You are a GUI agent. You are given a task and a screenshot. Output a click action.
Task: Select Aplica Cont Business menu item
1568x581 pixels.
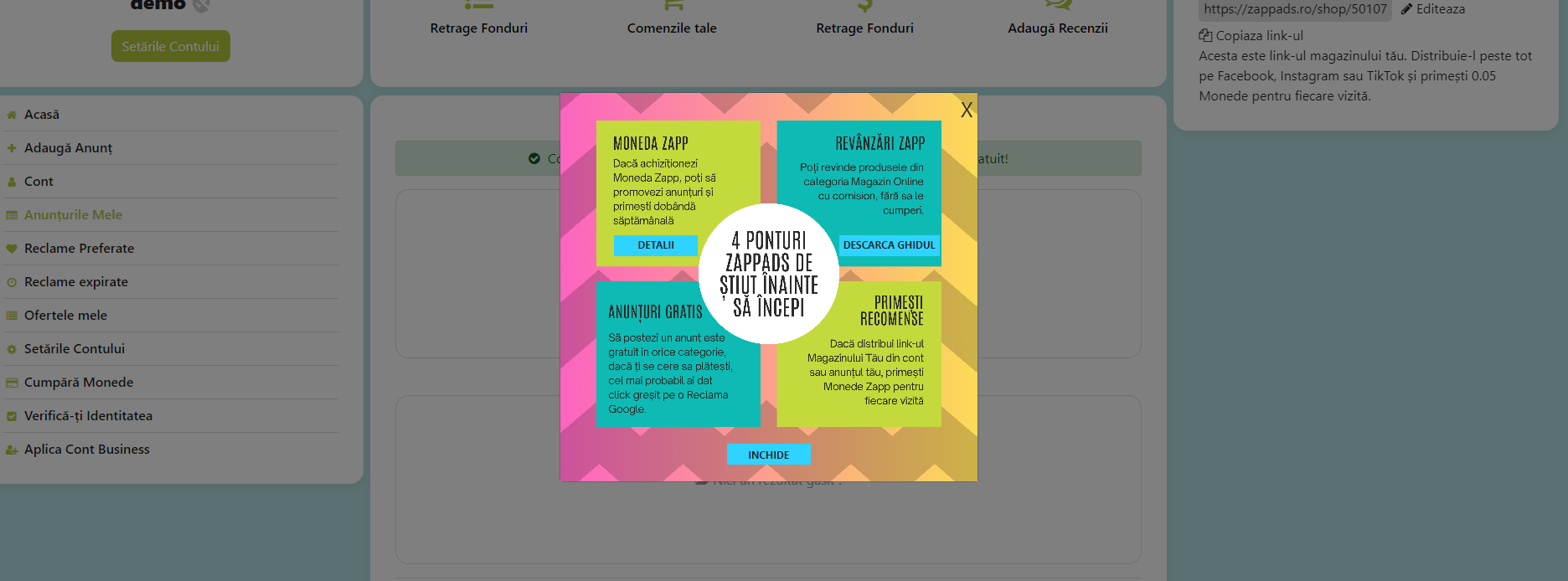tap(86, 450)
